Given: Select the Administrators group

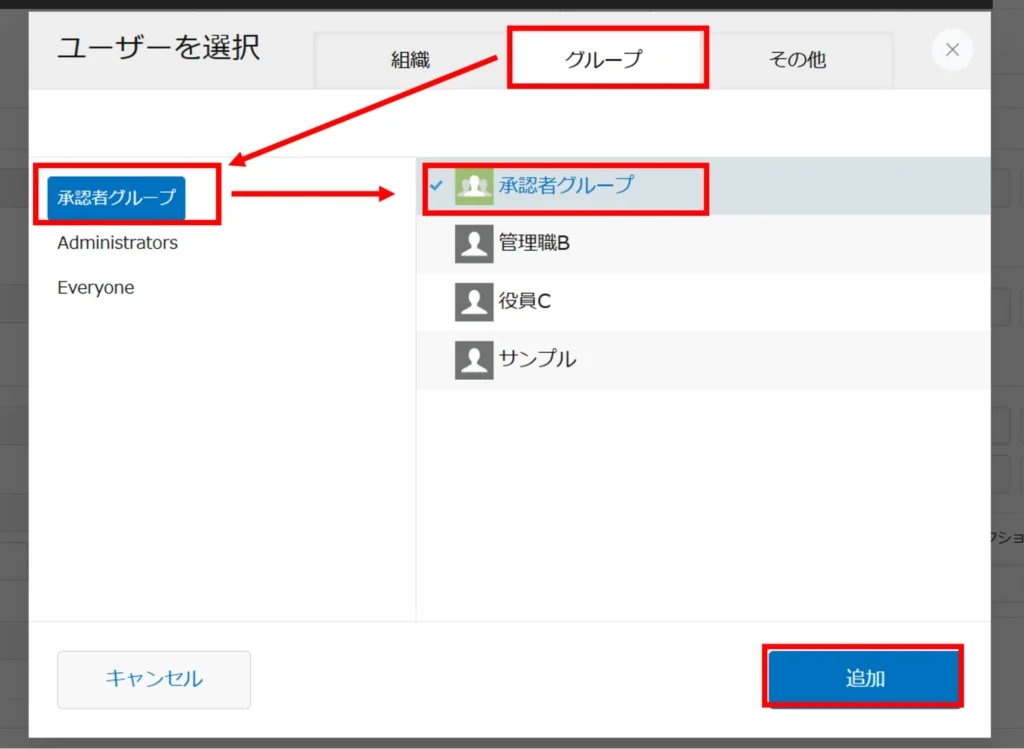Looking at the screenshot, I should (x=117, y=243).
